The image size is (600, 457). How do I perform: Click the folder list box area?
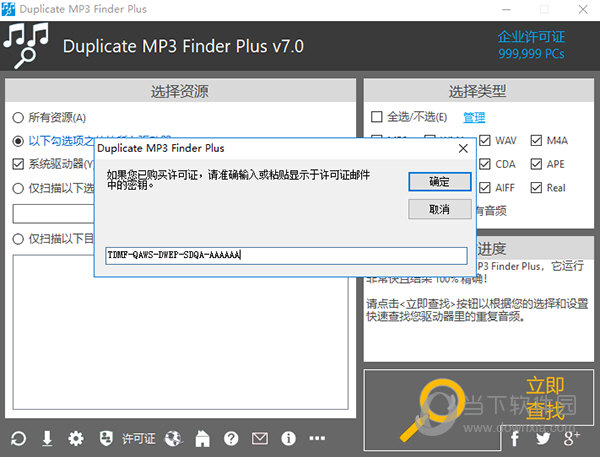point(180,332)
